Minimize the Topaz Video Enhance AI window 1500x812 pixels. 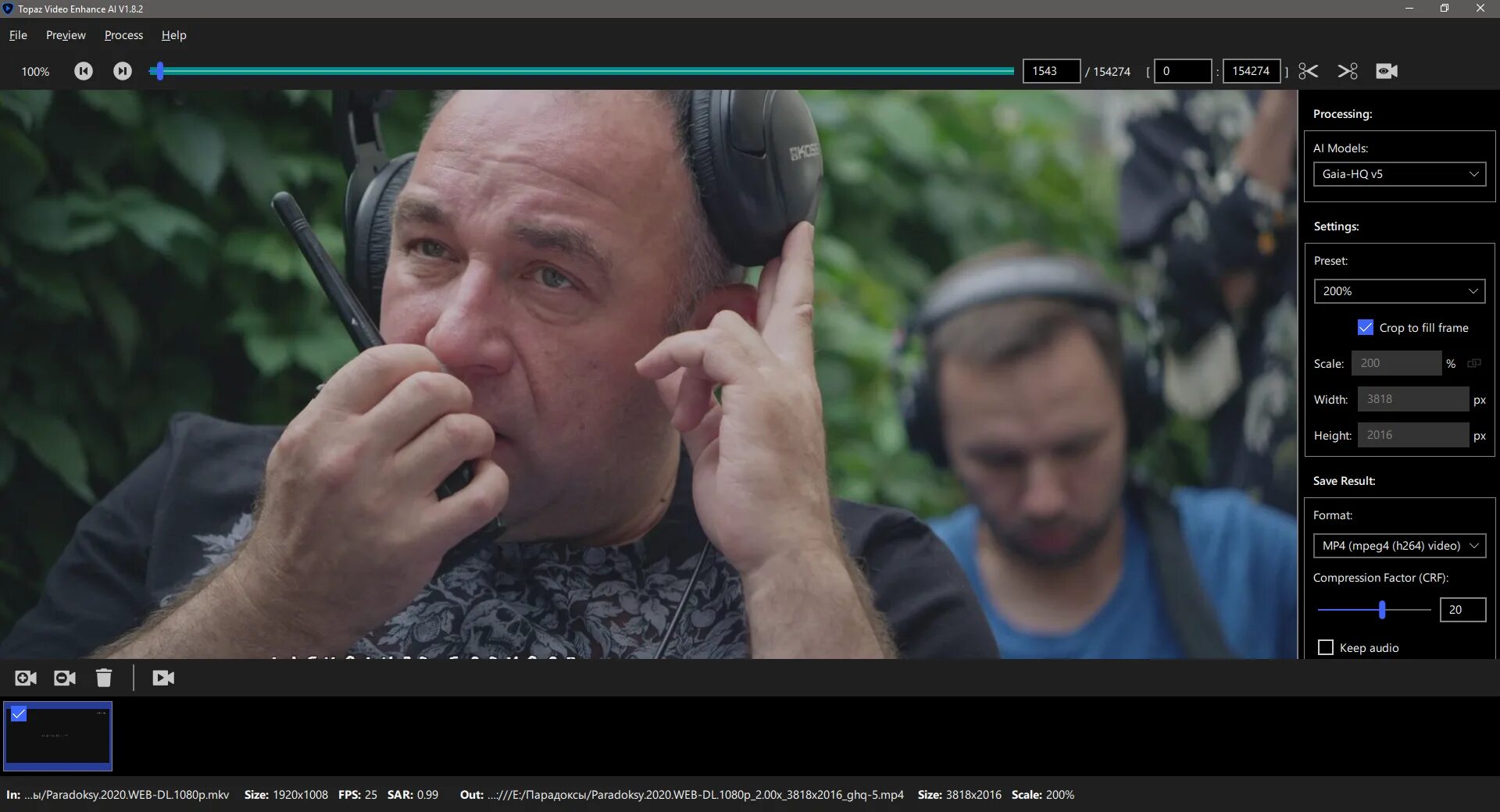coord(1409,9)
